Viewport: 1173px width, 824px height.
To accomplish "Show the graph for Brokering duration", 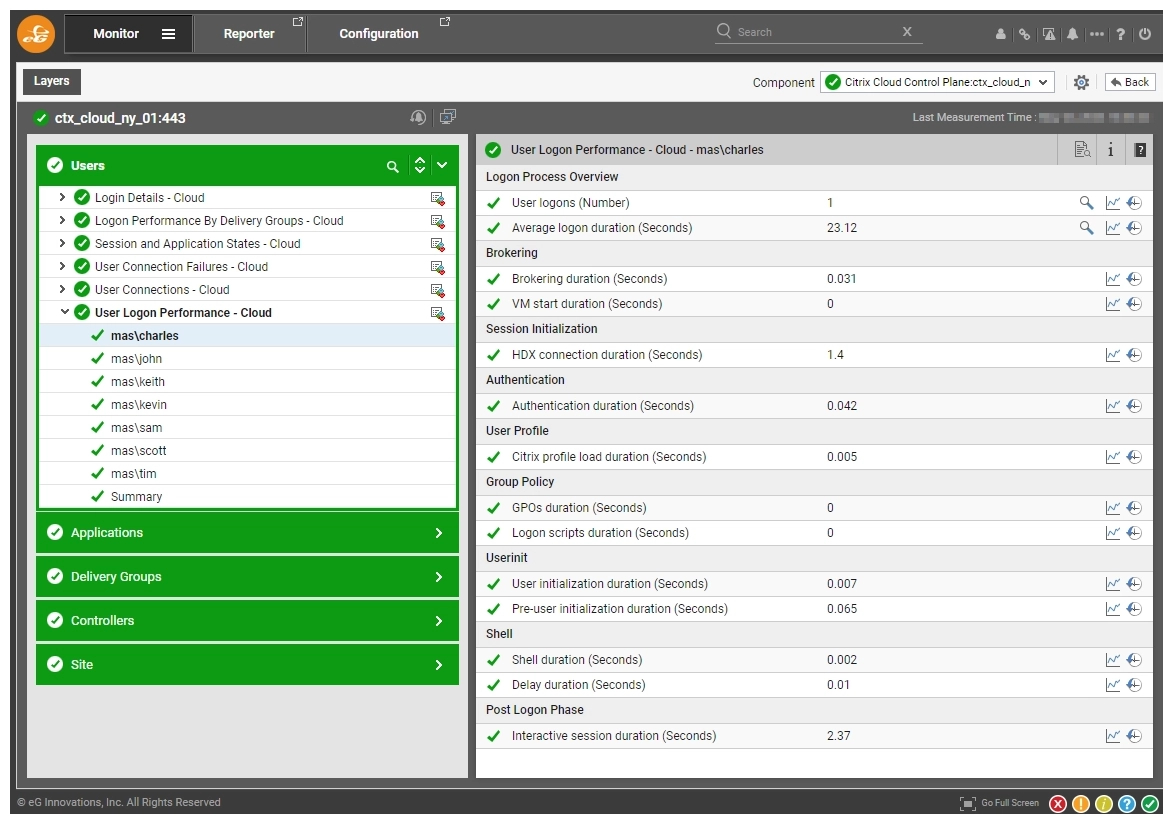I will 1112,278.
